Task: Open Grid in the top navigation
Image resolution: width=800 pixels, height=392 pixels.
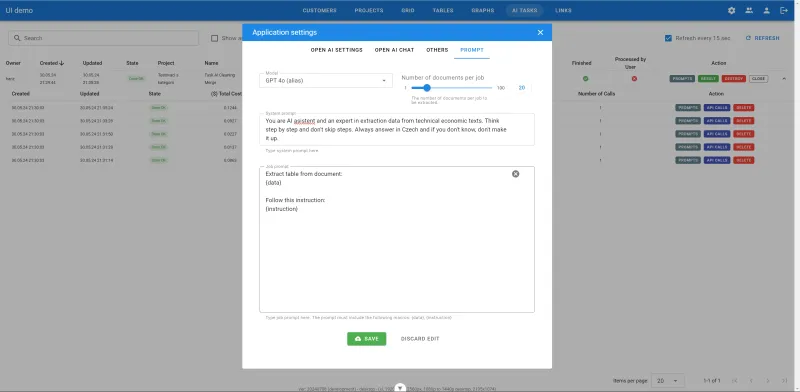Action: pos(408,10)
